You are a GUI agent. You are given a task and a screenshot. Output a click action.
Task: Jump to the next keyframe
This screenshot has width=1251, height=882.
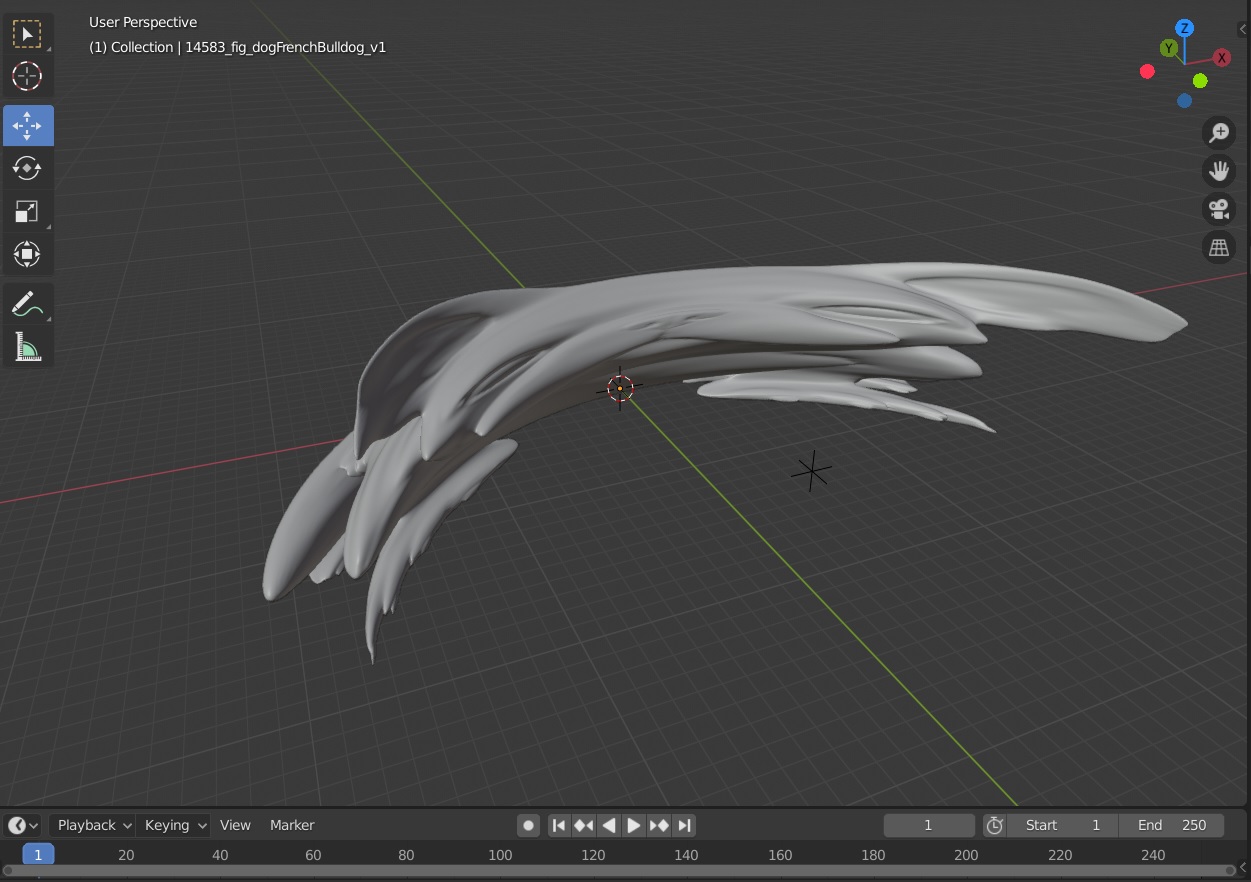[x=659, y=825]
